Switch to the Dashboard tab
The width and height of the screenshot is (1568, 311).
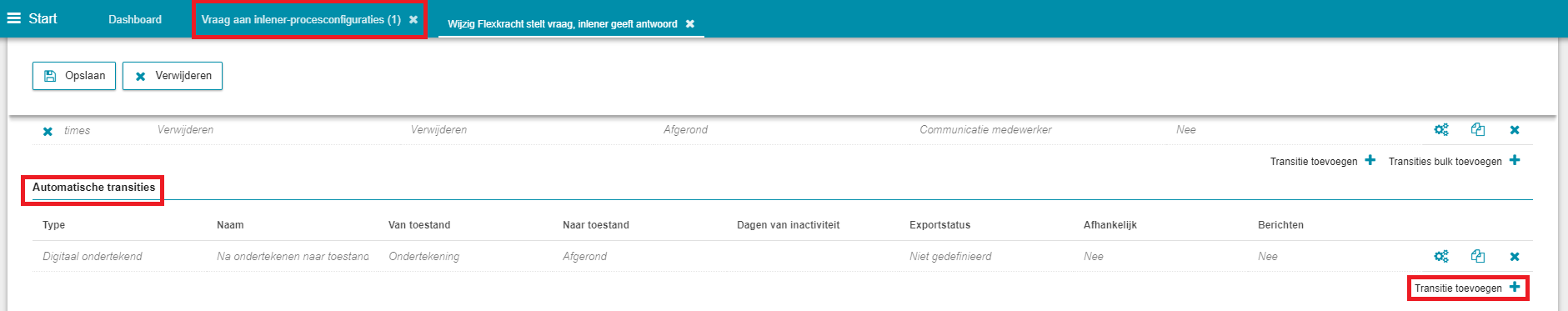click(135, 19)
